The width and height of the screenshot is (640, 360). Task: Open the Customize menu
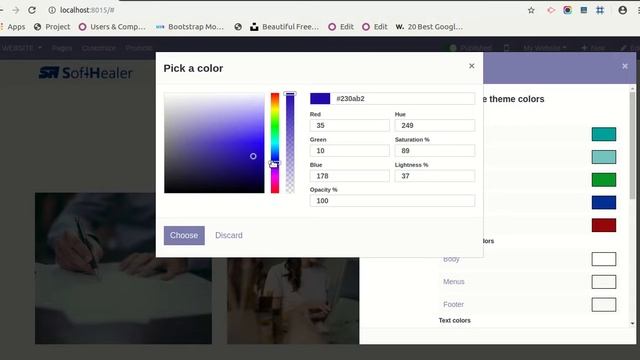coord(99,48)
